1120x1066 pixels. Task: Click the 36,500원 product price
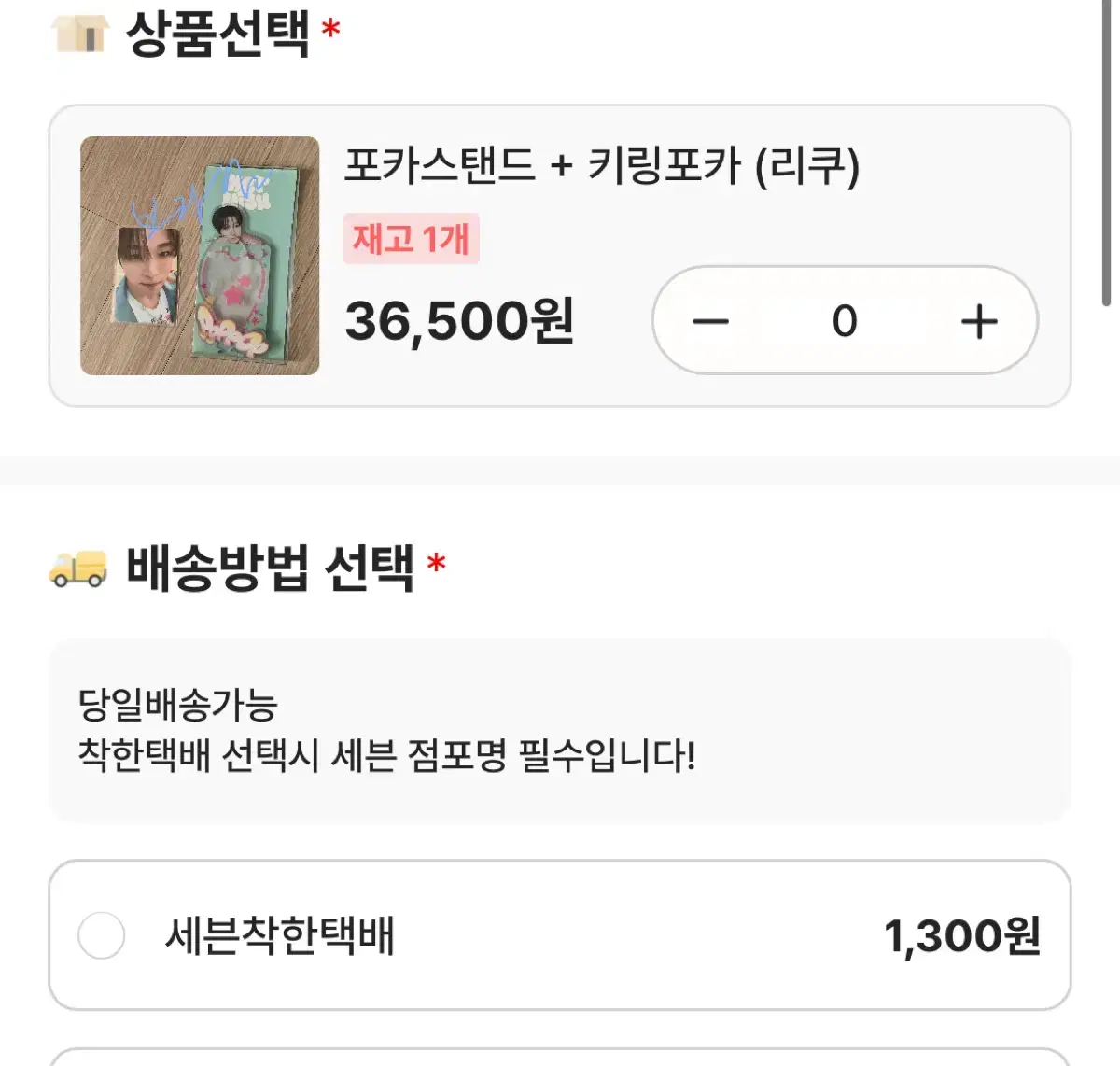pos(459,321)
